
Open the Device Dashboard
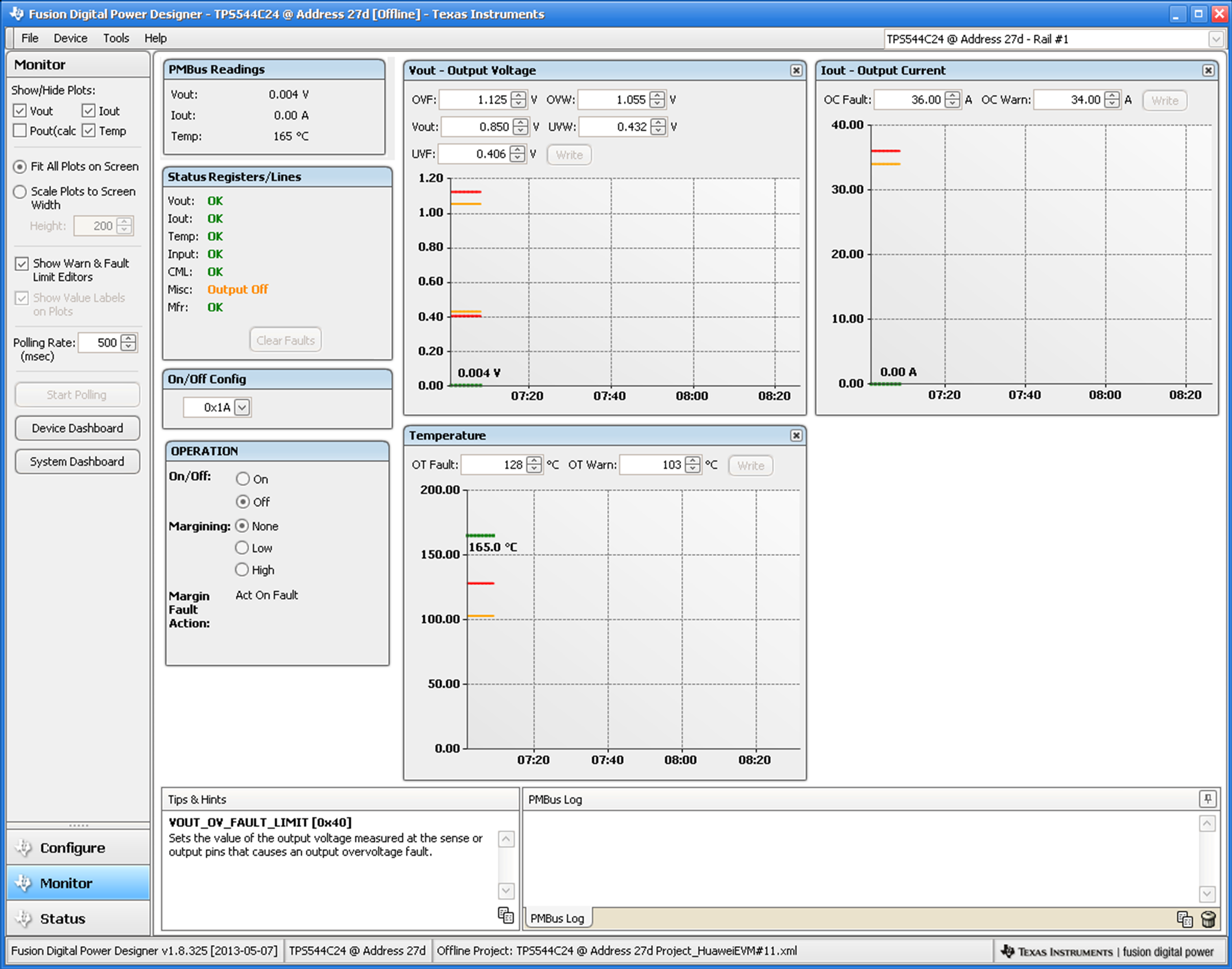[x=77, y=428]
